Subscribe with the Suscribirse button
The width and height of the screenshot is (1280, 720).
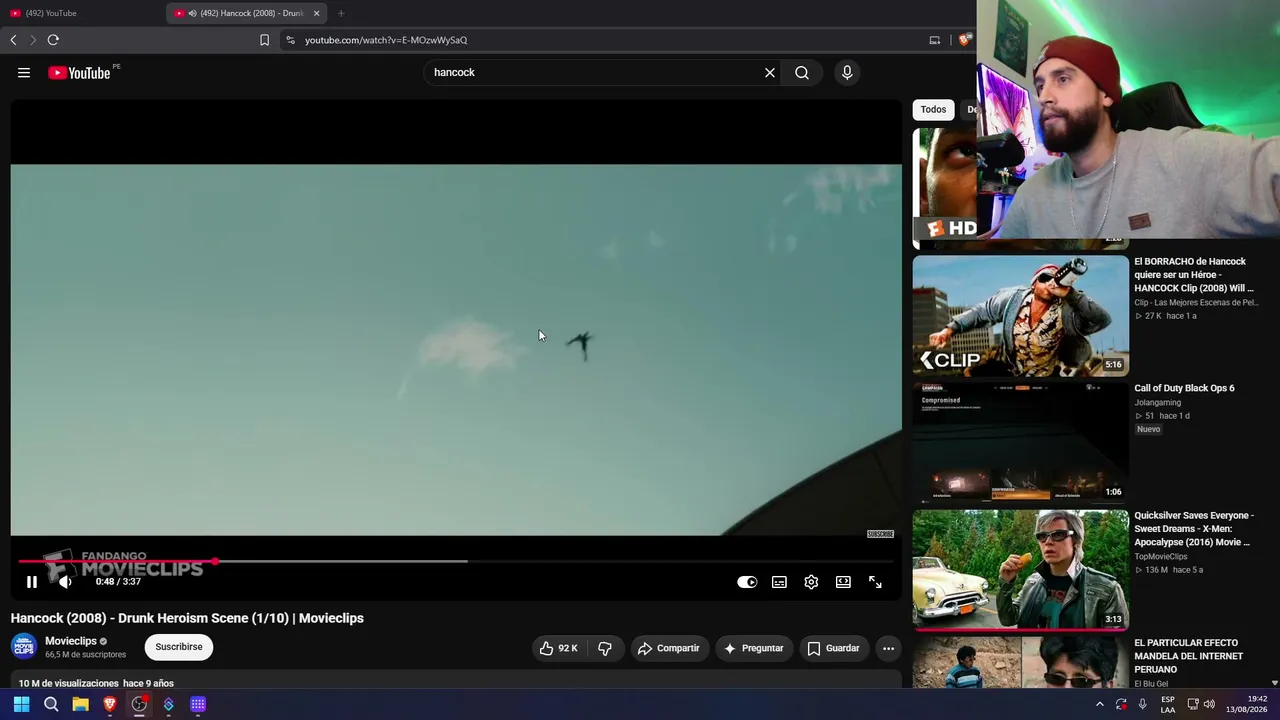coord(179,647)
